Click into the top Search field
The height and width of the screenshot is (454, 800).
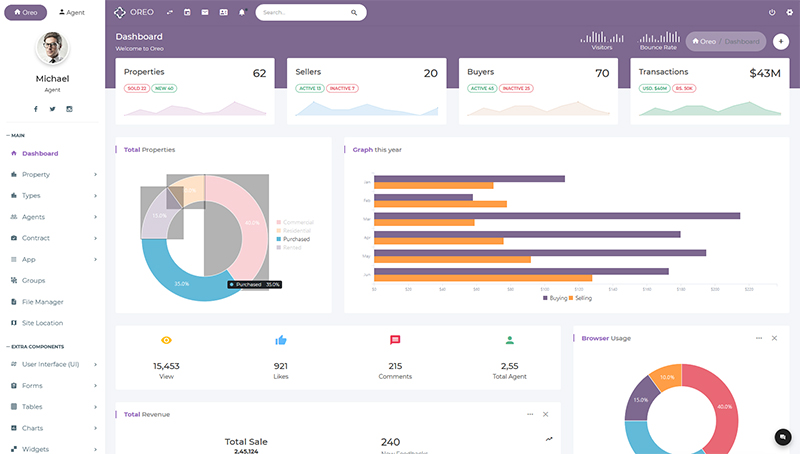point(300,13)
